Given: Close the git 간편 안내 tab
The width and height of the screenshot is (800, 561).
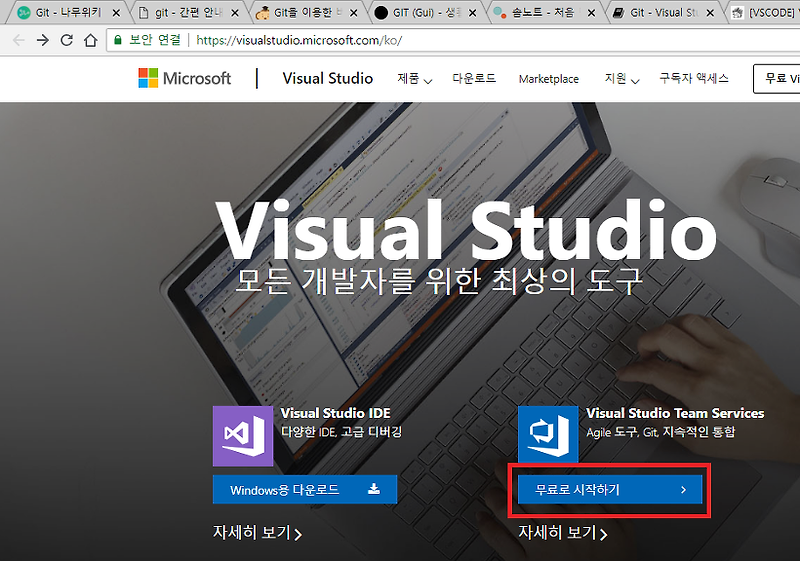Looking at the screenshot, I should coord(235,13).
